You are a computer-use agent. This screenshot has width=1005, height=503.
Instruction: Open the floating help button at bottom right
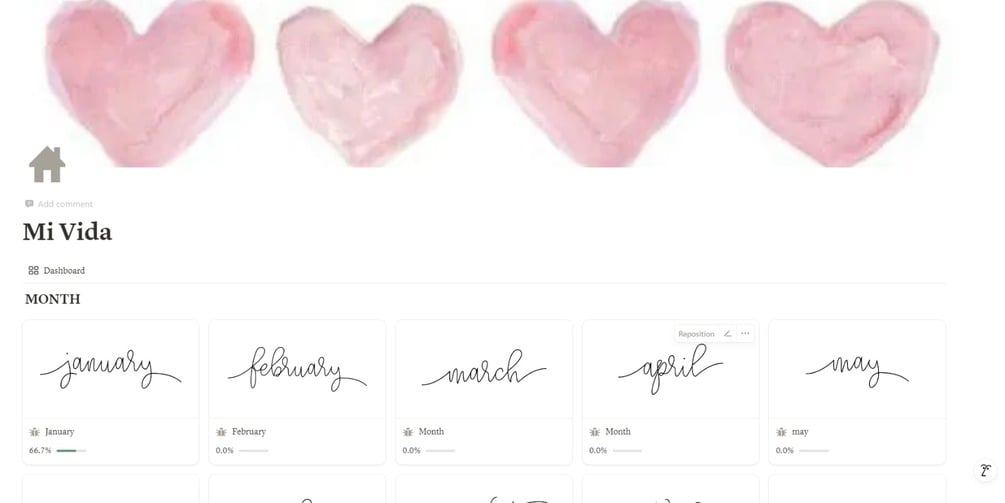point(986,471)
